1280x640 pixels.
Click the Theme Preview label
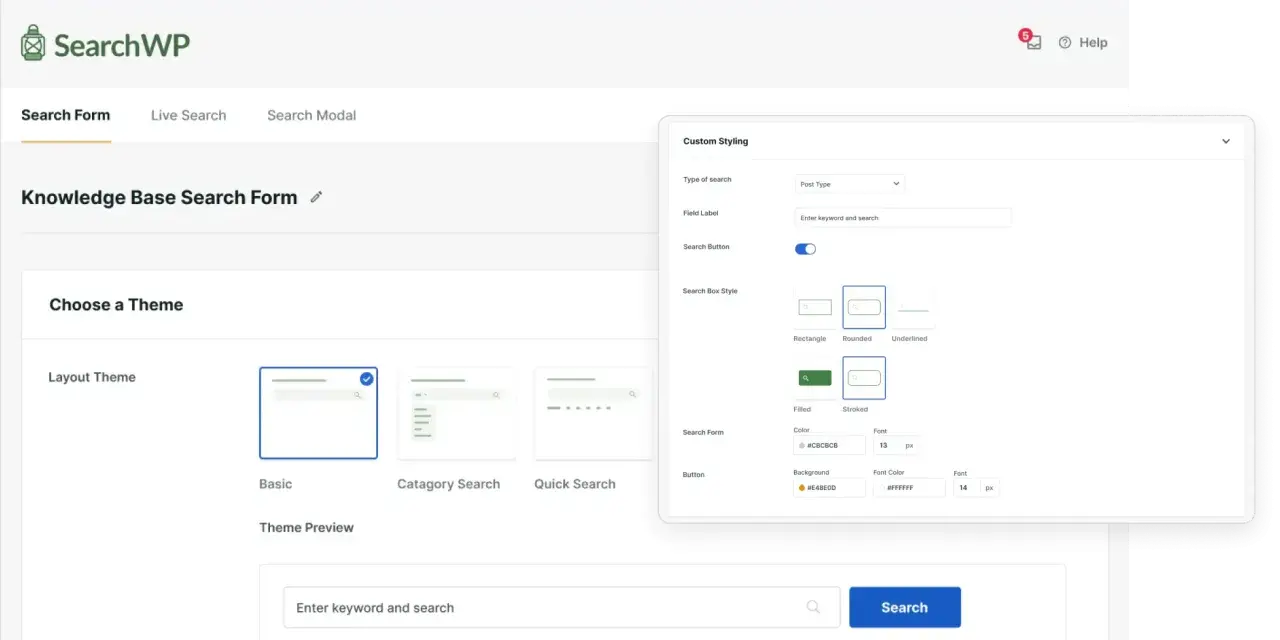click(306, 527)
